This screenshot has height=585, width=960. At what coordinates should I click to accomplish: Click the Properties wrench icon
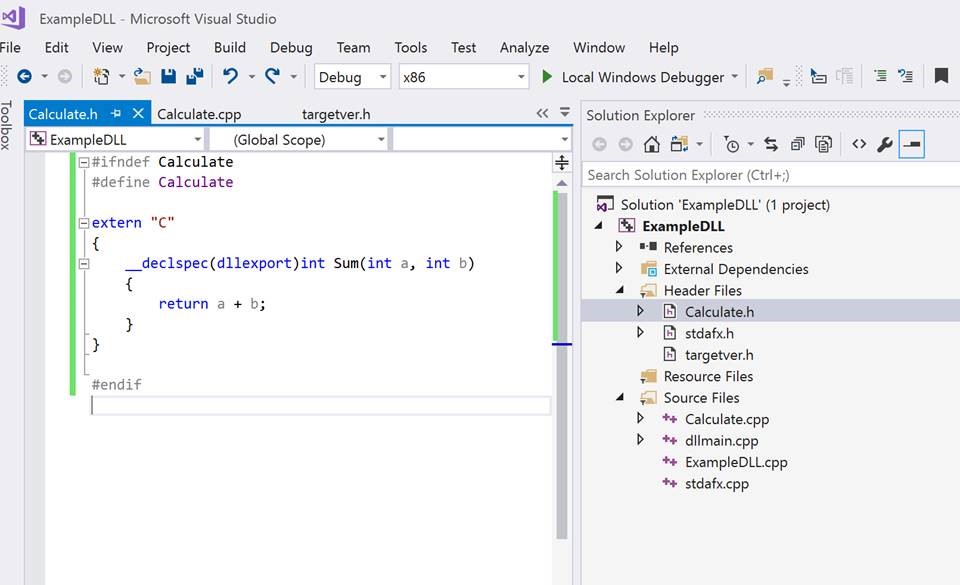point(884,145)
